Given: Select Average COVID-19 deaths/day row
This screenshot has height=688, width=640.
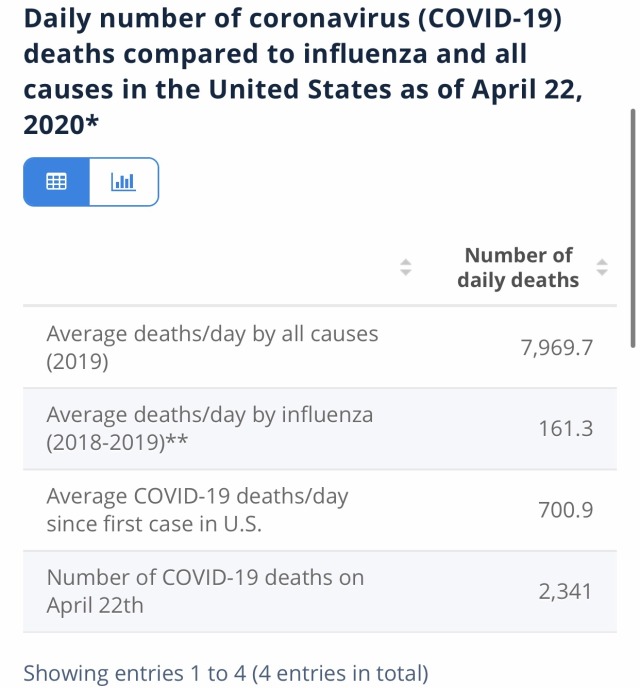Looking at the screenshot, I should (320, 510).
